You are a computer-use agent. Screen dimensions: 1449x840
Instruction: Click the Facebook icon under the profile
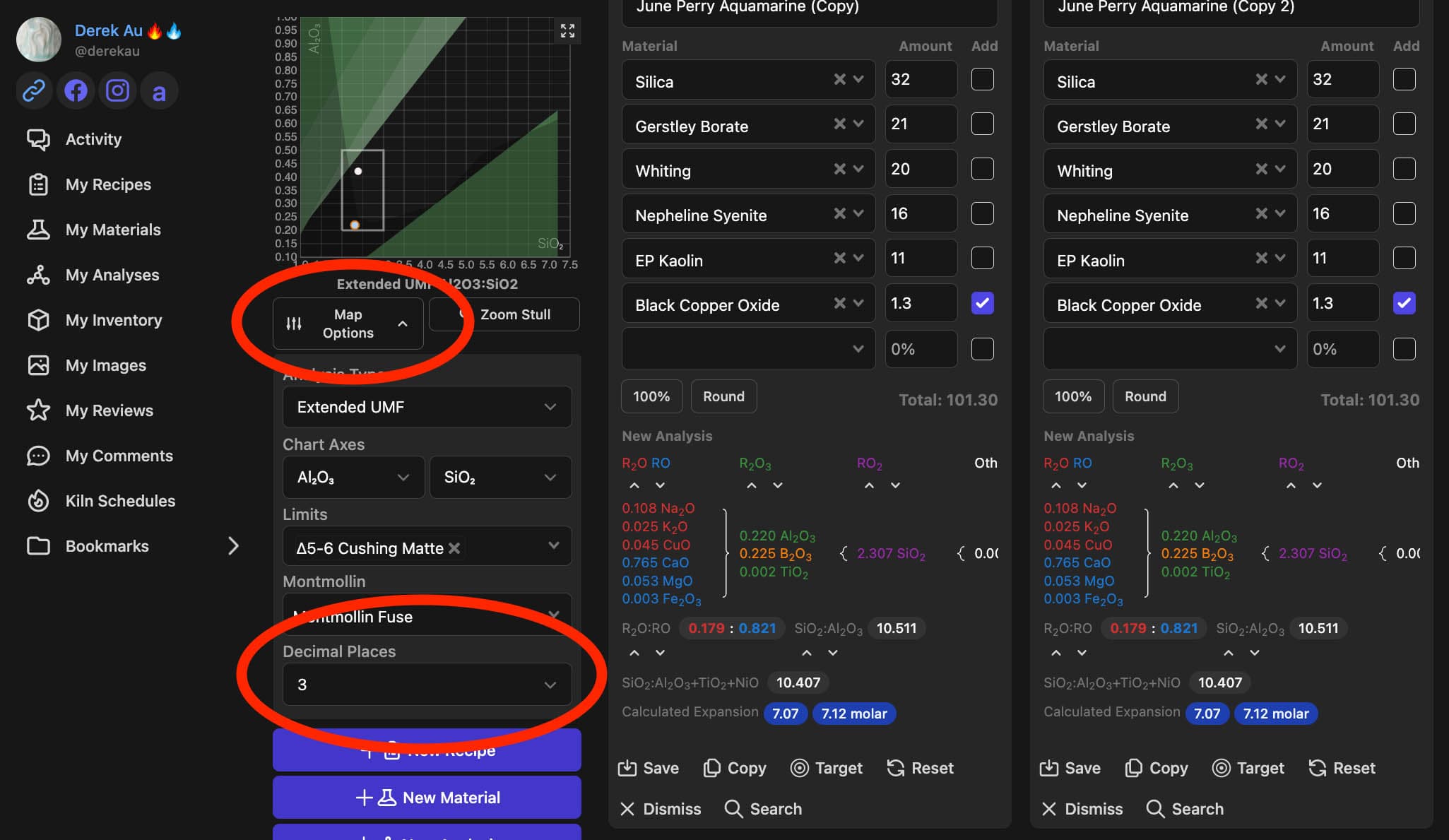pos(76,91)
